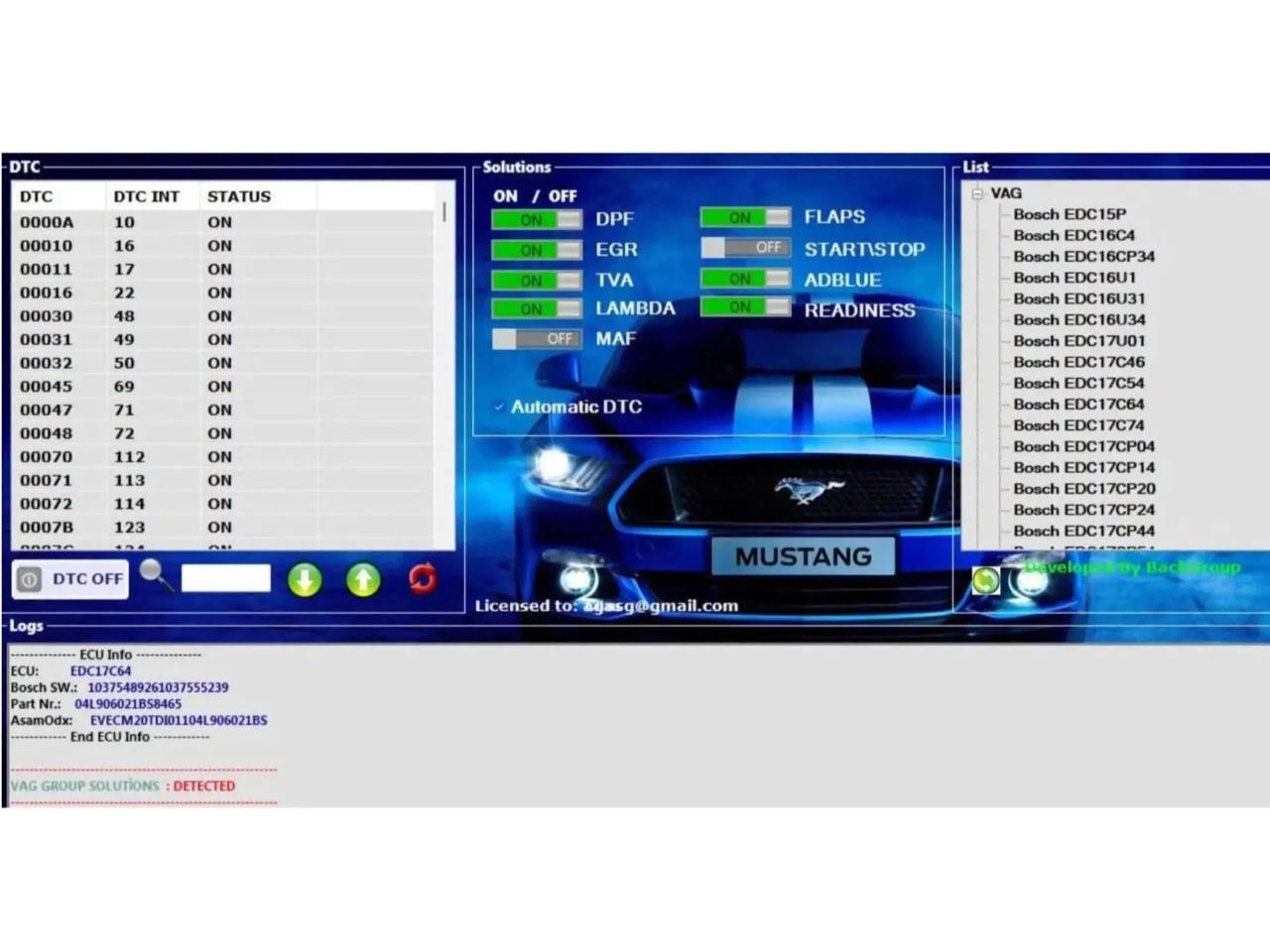Click the DTC search input field

tap(225, 578)
